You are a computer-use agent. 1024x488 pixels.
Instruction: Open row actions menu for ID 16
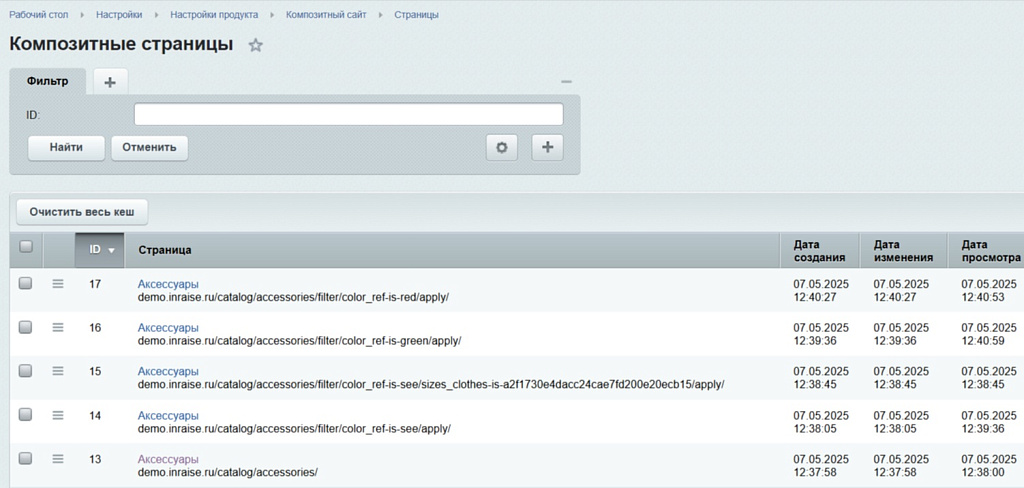coord(58,327)
